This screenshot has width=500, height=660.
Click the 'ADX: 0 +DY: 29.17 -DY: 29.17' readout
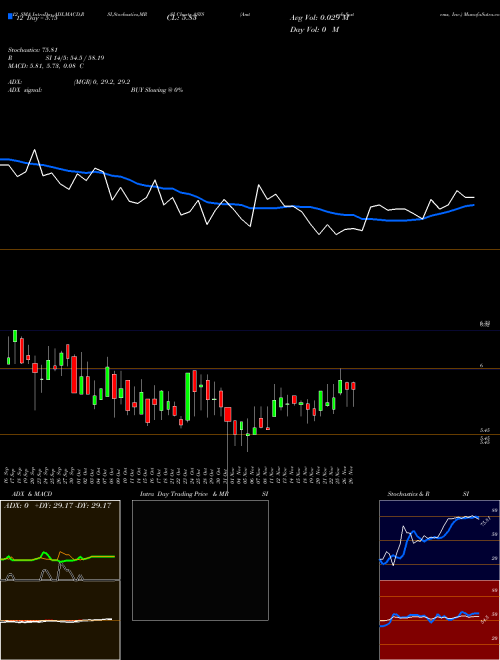[x=58, y=506]
